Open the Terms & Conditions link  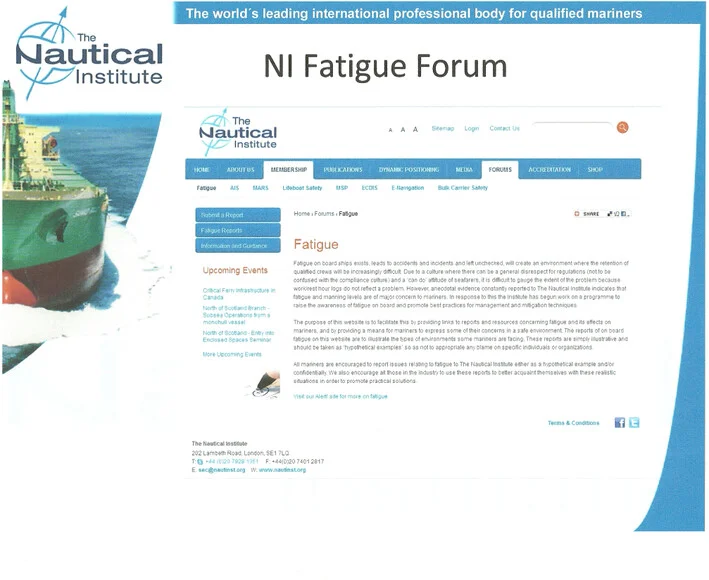573,423
